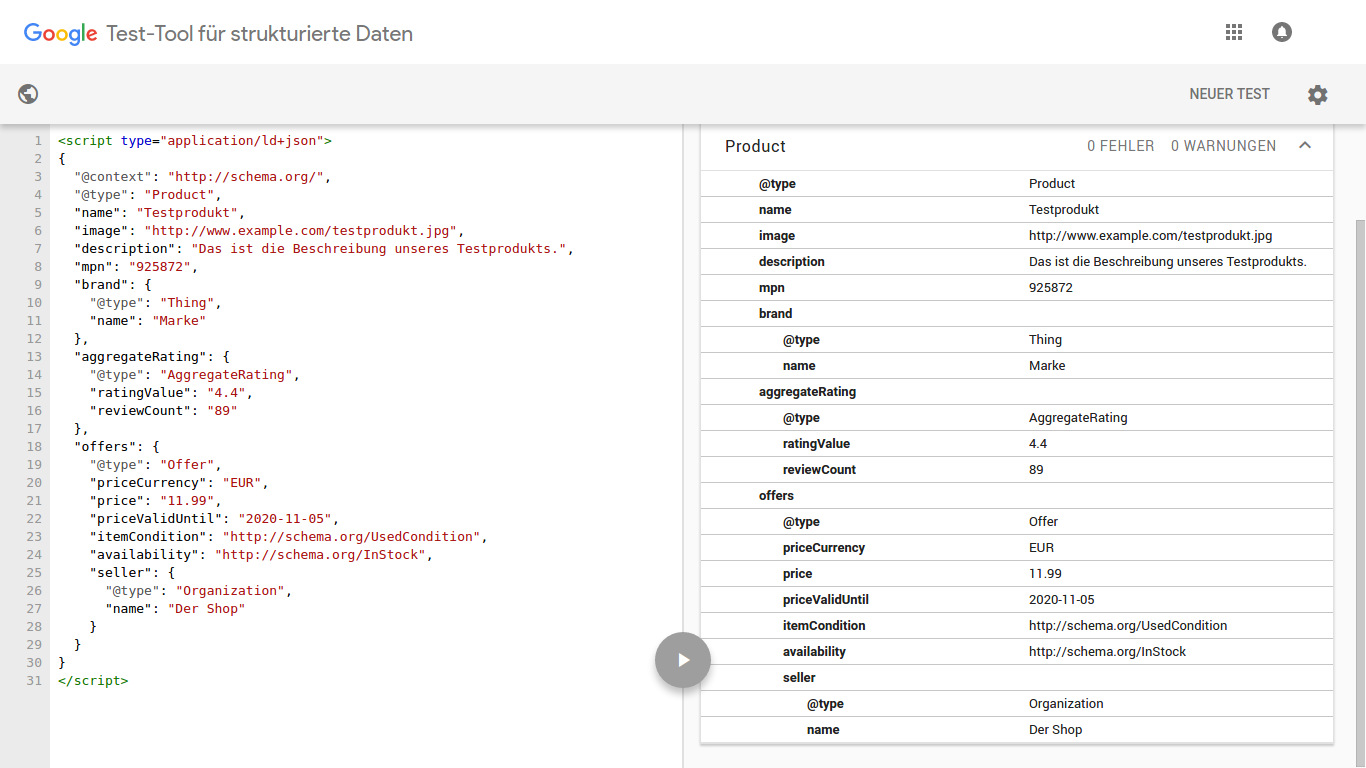This screenshot has height=768, width=1366.
Task: Click the aggregateRating row label
Action: pos(808,392)
